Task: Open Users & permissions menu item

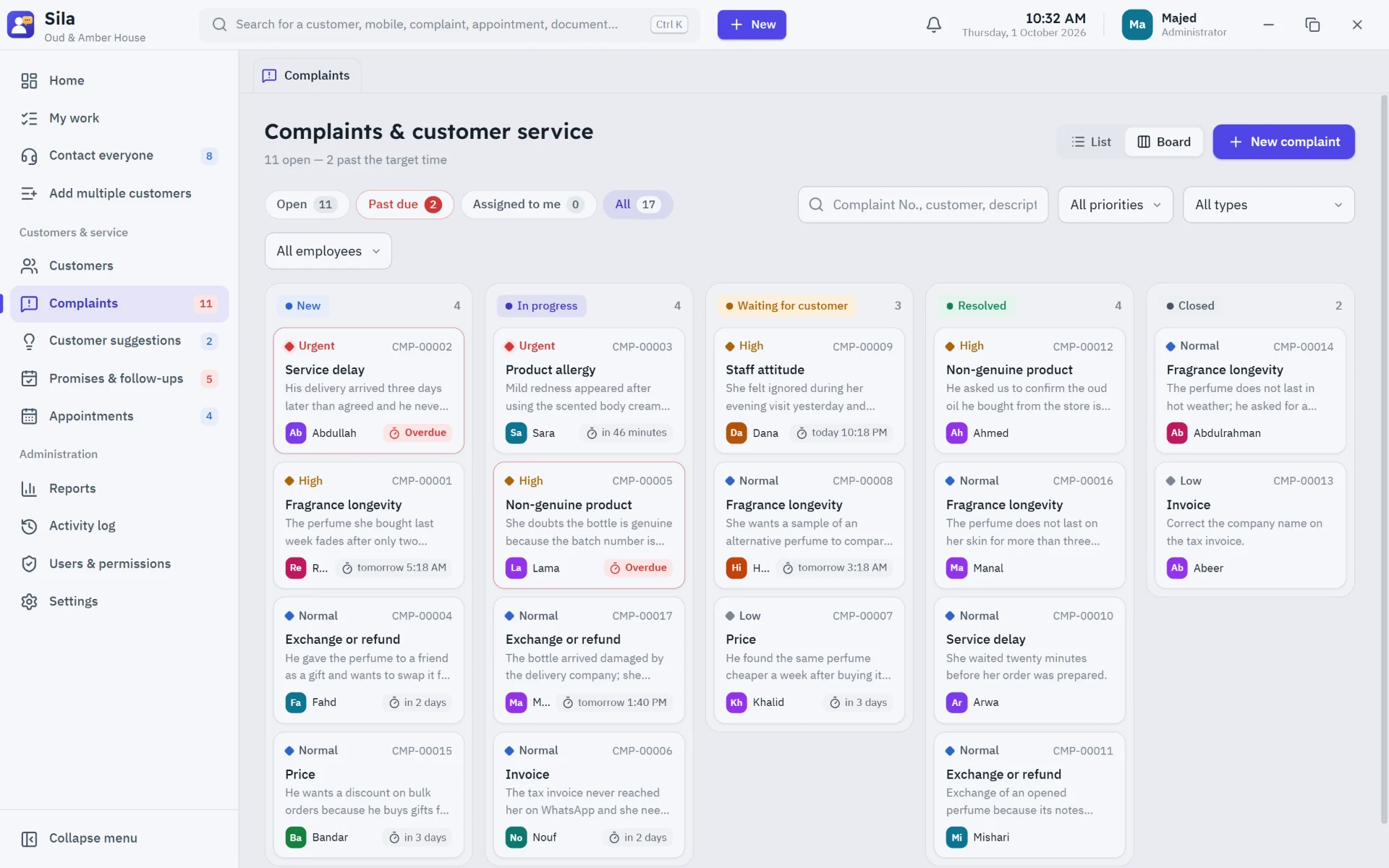Action: [119, 563]
